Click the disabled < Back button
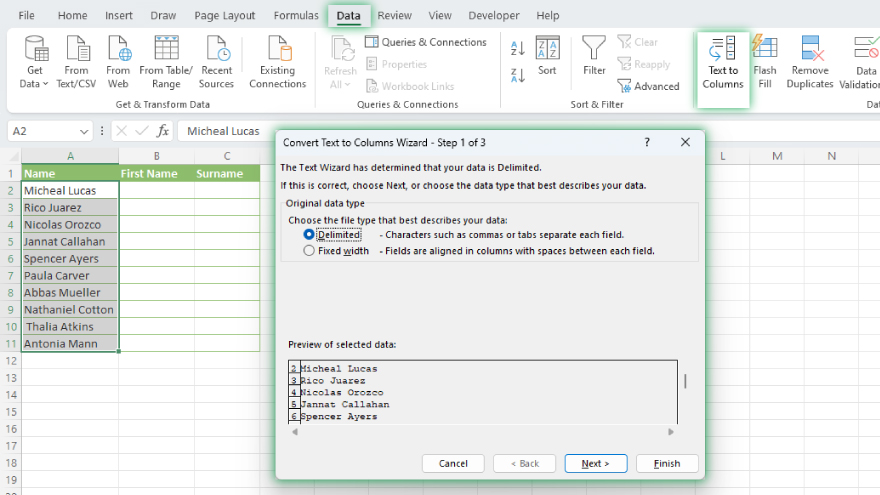Screen dimensions: 880x495 tap(524, 464)
